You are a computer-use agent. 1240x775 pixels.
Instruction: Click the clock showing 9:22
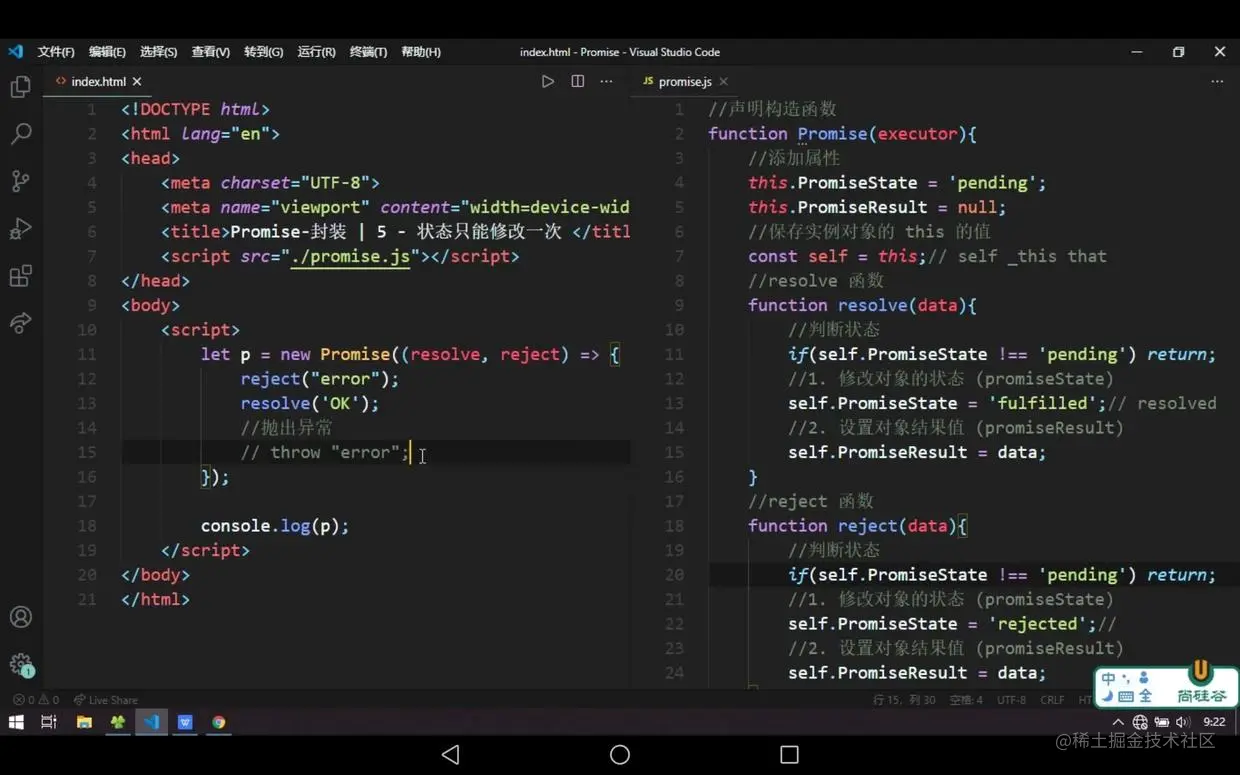tap(1214, 722)
